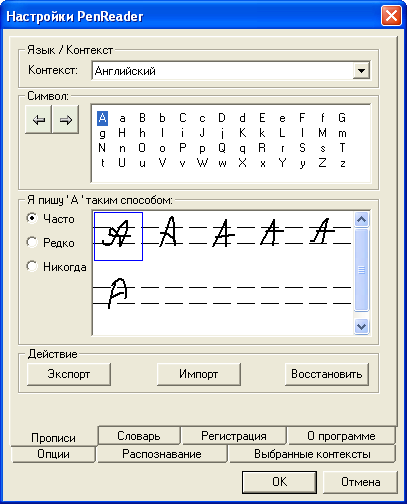This screenshot has width=408, height=504.
Task: Select uppercase K in symbol grid
Action: 243,133
